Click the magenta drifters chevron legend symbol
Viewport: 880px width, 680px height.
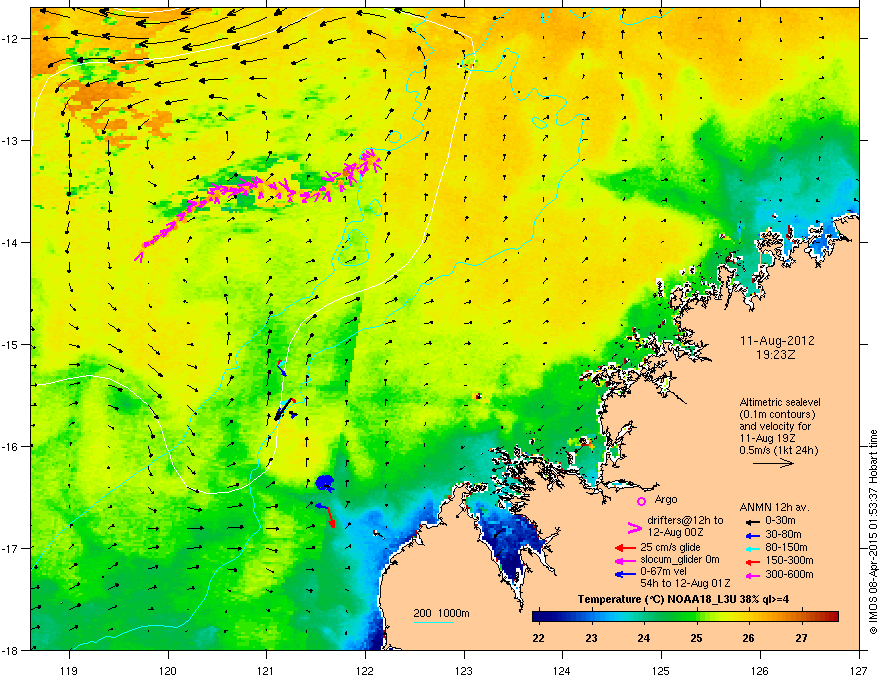click(x=634, y=527)
